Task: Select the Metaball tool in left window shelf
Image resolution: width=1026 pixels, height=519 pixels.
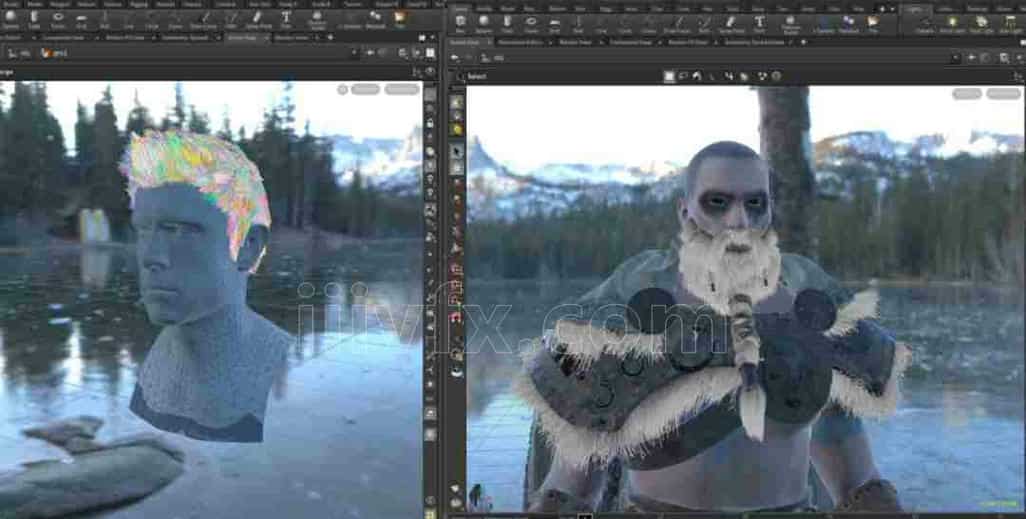Action: click(x=376, y=20)
